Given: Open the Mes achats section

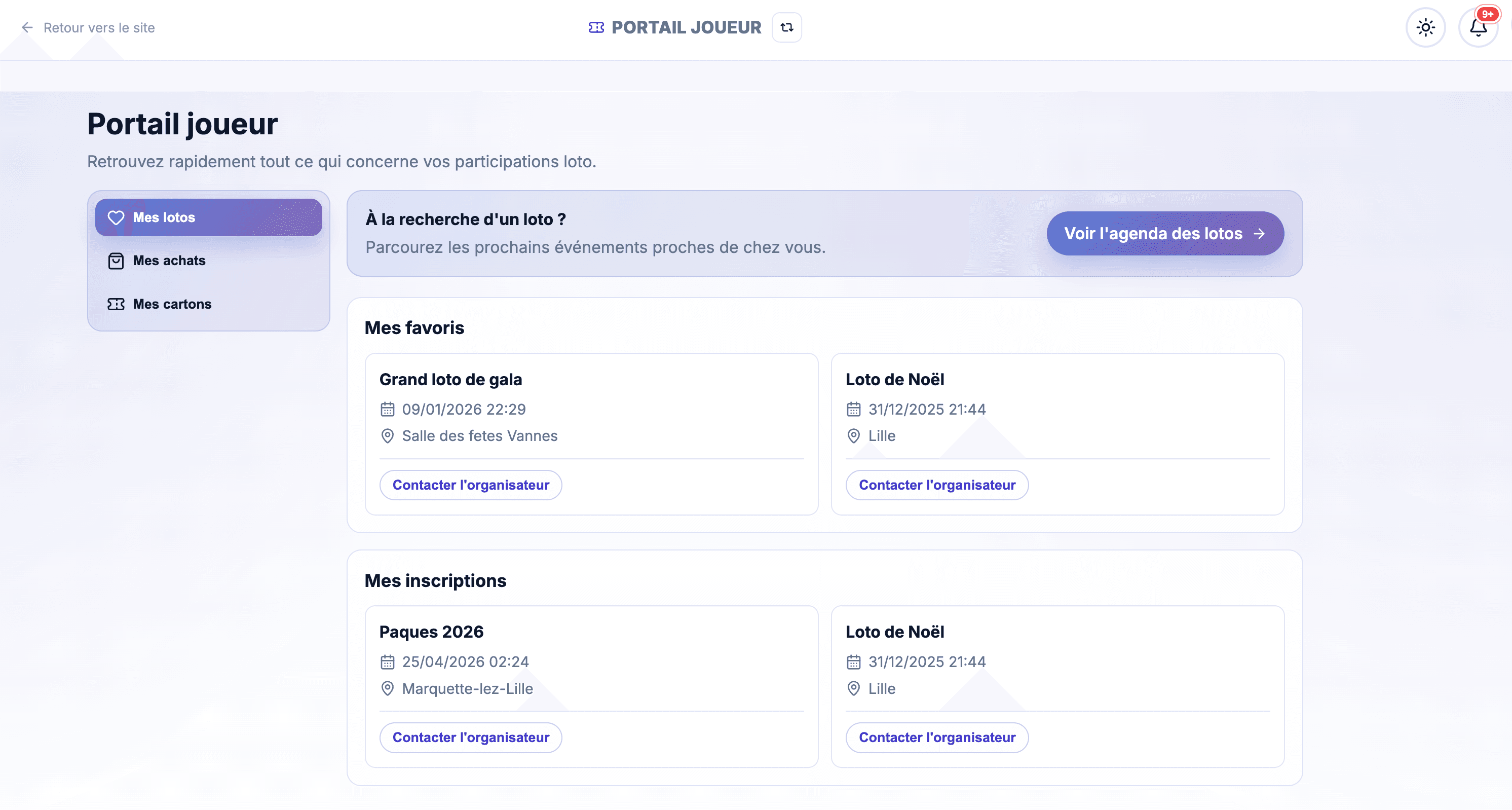Looking at the screenshot, I should coord(169,261).
